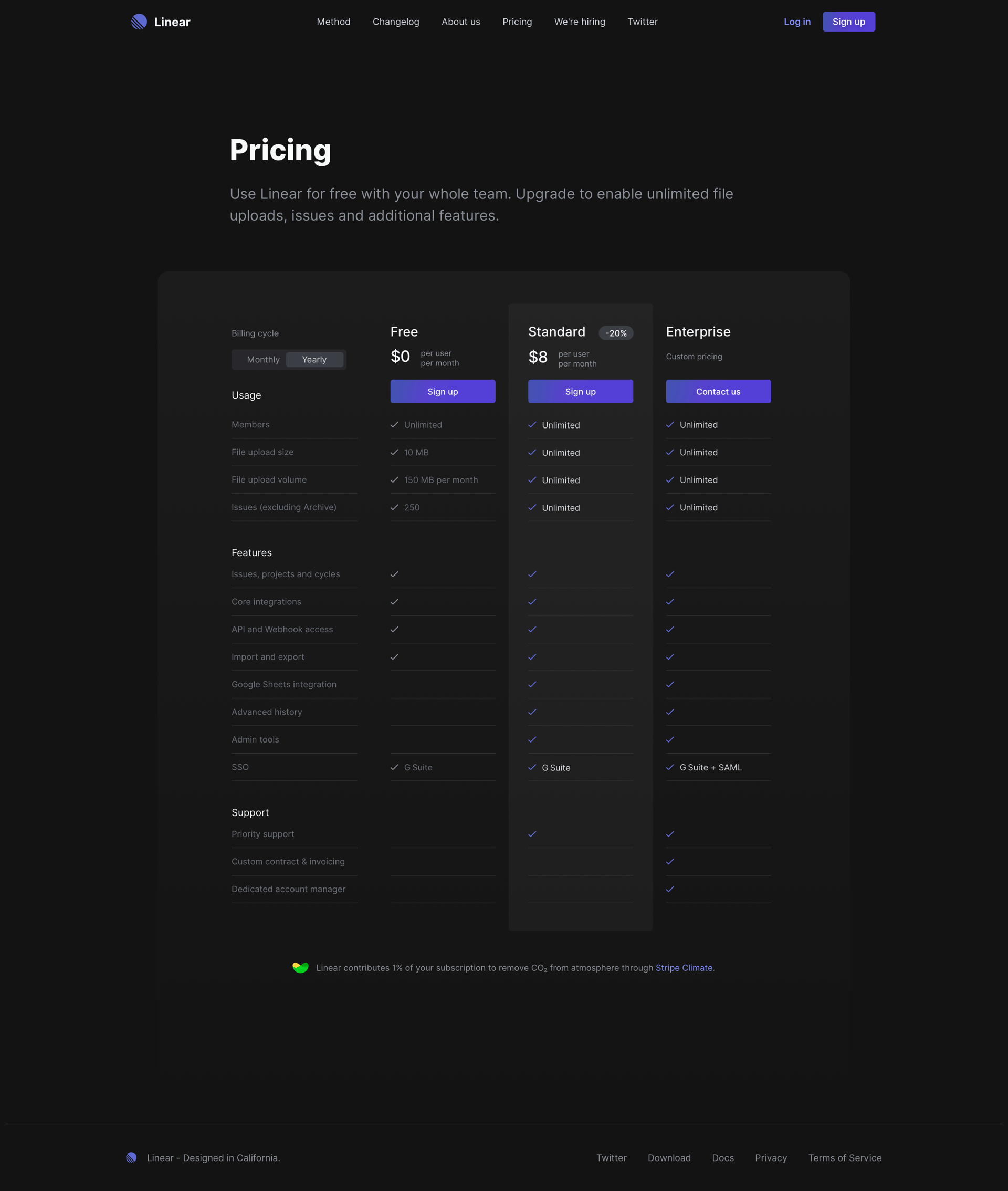Screen dimensions: 1008x1191
Task: Open the Pricing tab in the navbar
Action: 517,21
